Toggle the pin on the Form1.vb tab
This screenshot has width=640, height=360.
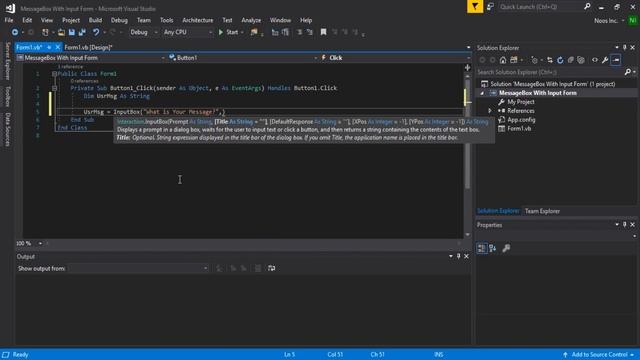[x=49, y=47]
